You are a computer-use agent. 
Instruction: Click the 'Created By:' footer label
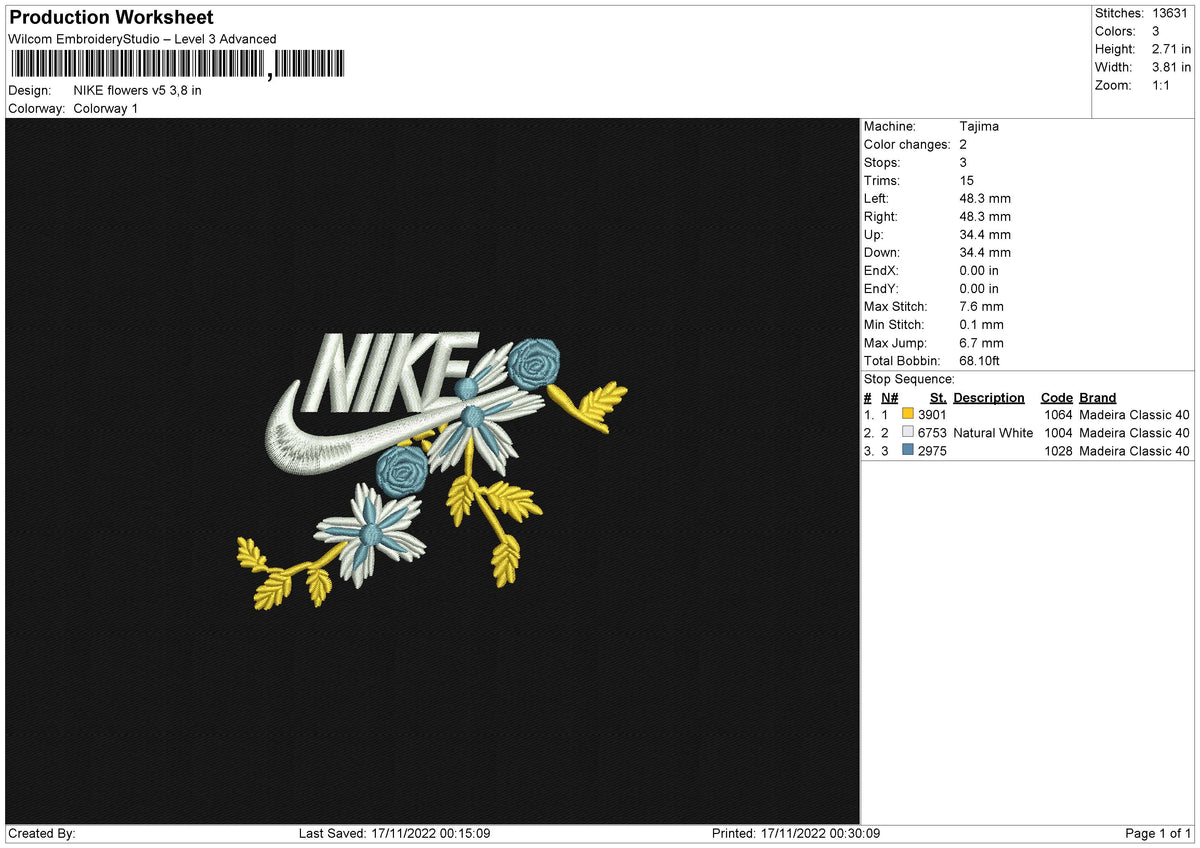tap(42, 833)
